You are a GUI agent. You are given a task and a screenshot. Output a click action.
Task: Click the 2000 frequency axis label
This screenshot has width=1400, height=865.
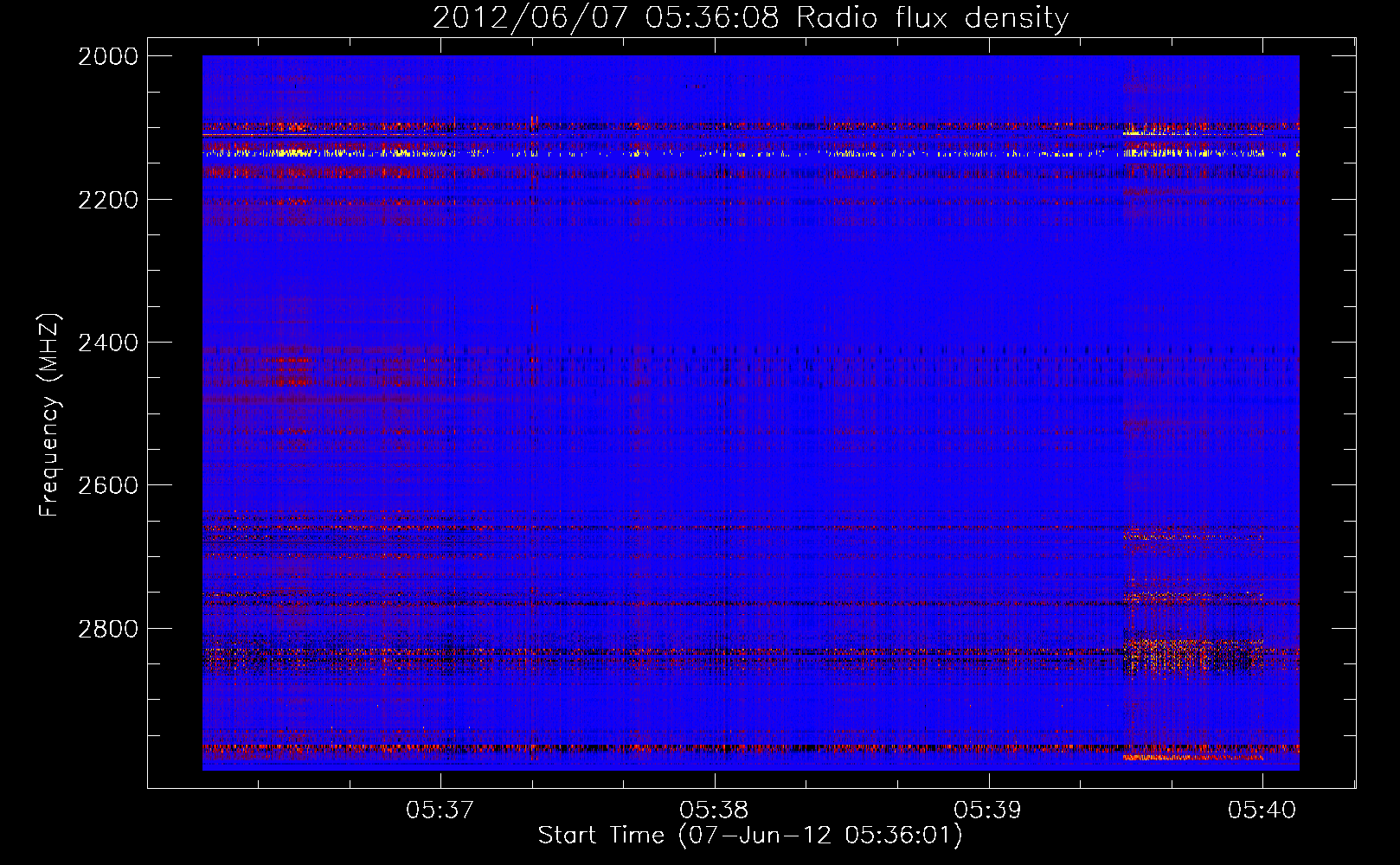coord(108,56)
